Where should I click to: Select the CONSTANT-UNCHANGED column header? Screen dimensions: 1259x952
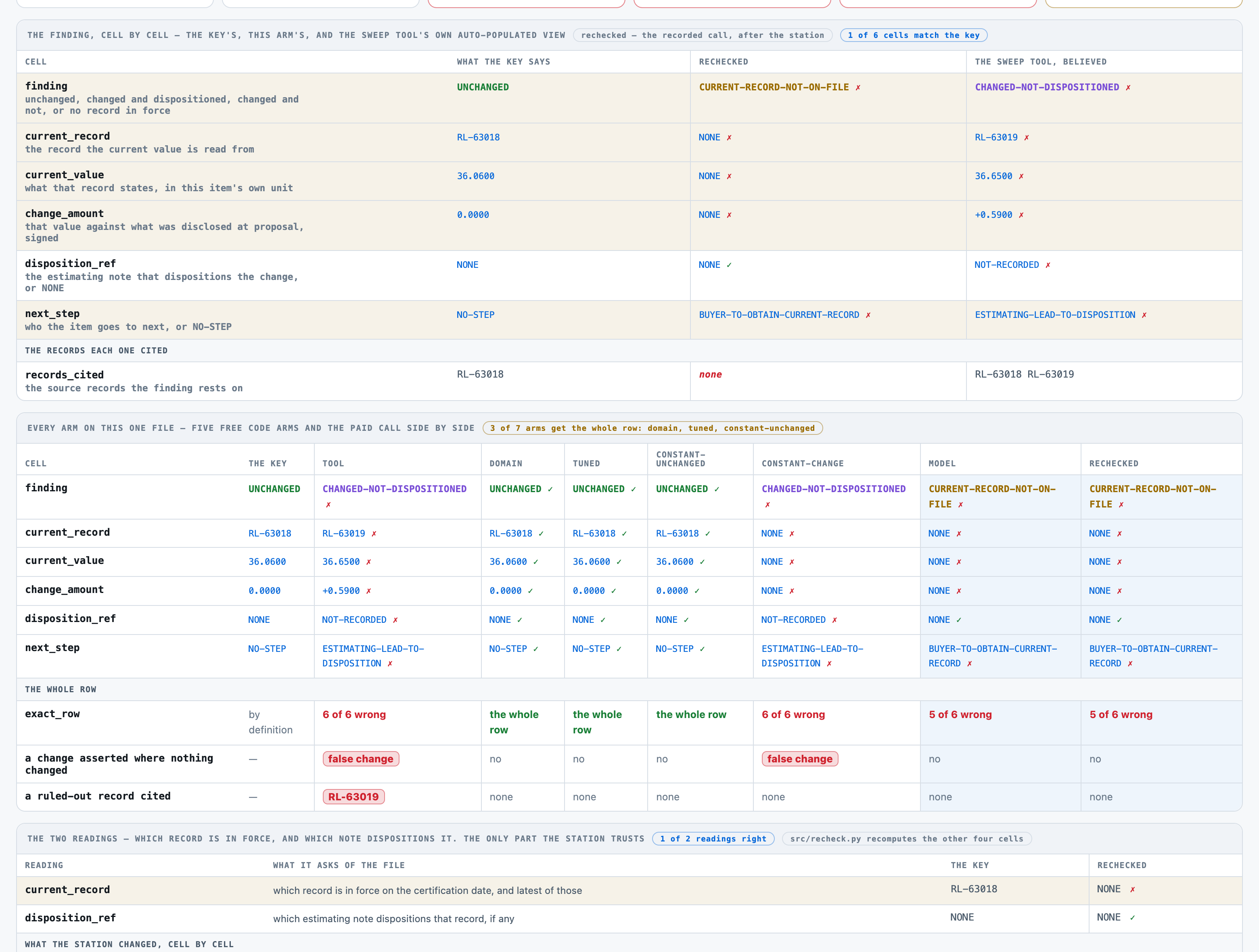681,459
